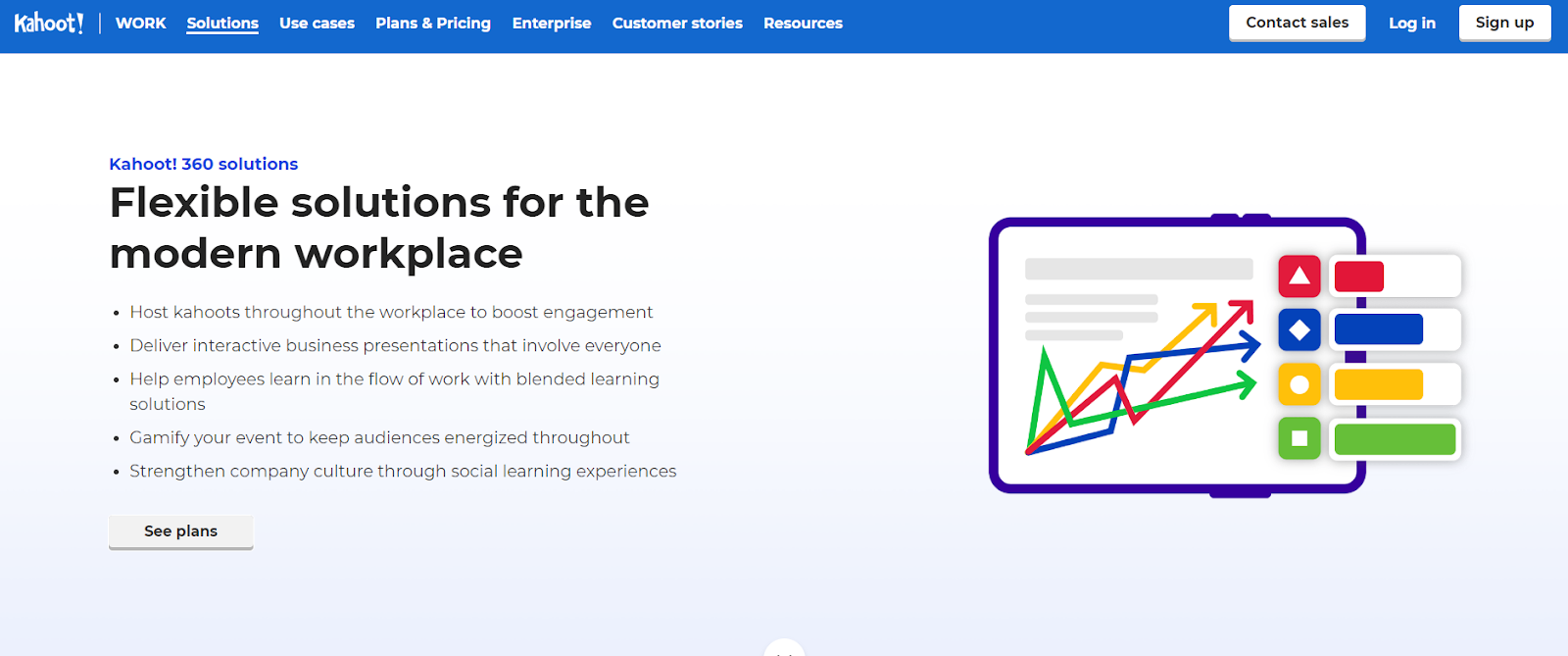Click the red triangle answer icon
This screenshot has height=656, width=1568.
point(1299,277)
